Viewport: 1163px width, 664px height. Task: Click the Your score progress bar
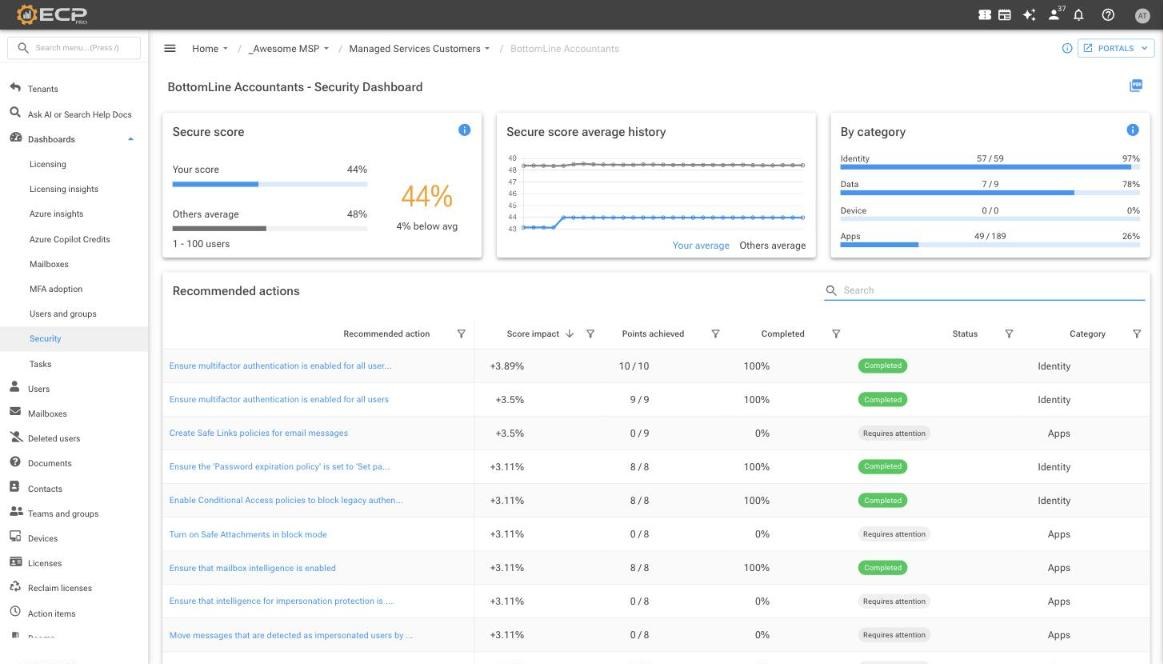270,184
